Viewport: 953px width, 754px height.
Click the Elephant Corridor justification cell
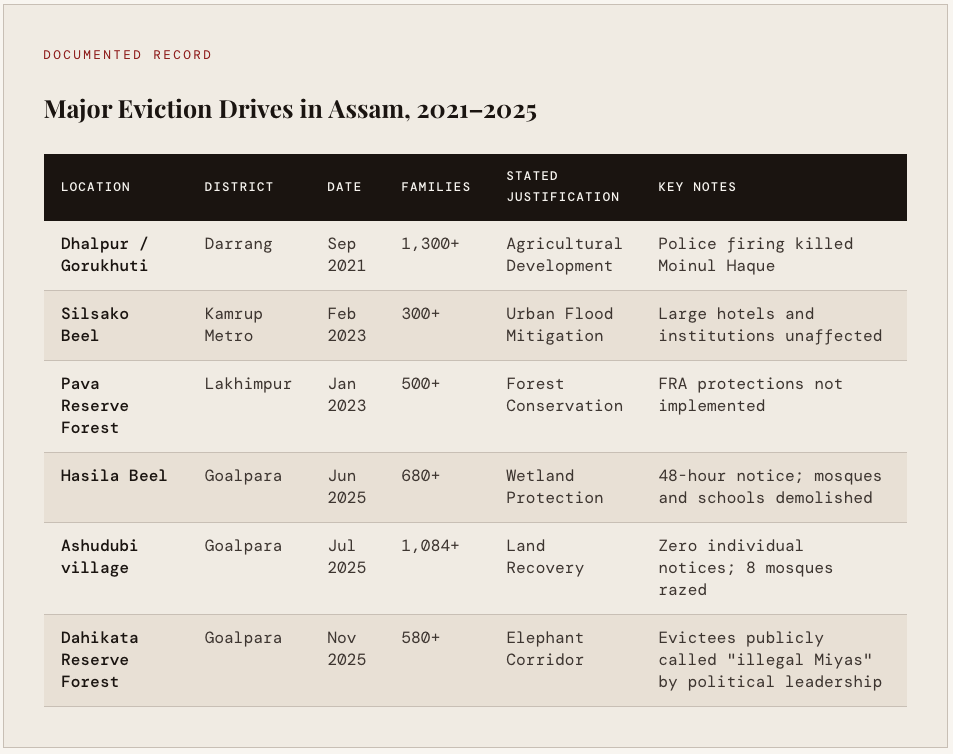click(x=545, y=649)
